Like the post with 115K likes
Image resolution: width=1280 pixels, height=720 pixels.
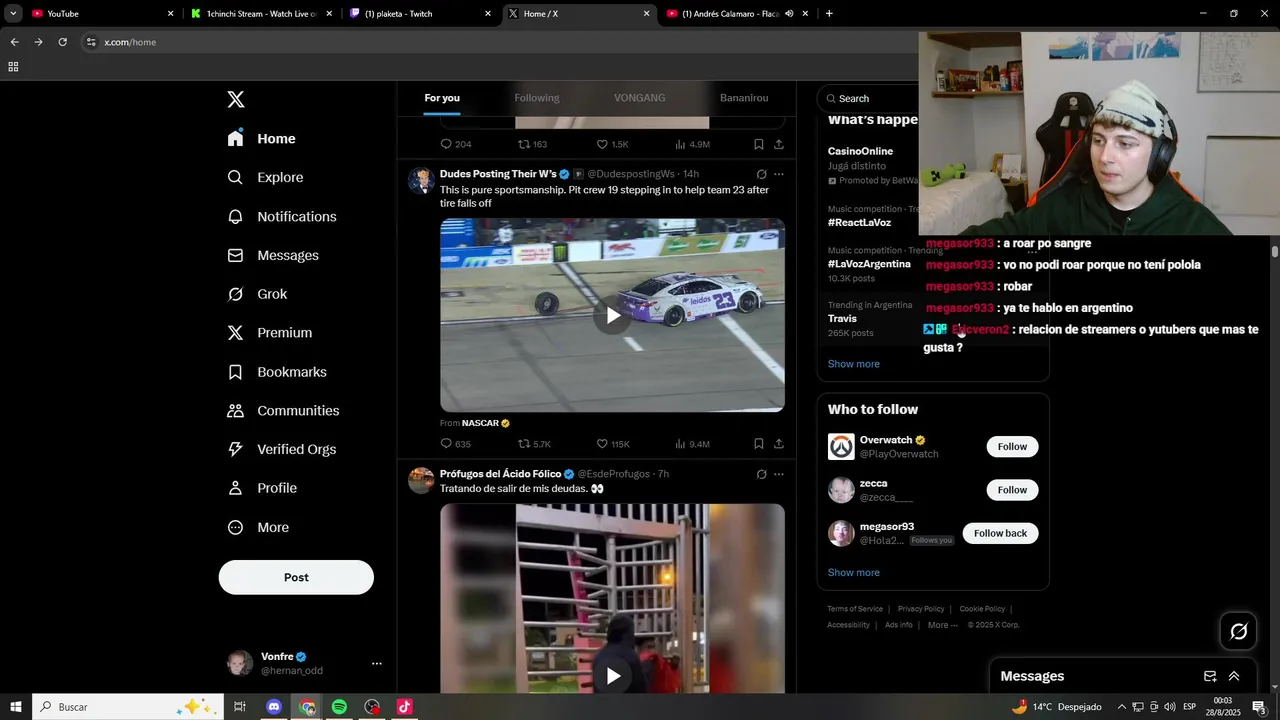pos(613,444)
